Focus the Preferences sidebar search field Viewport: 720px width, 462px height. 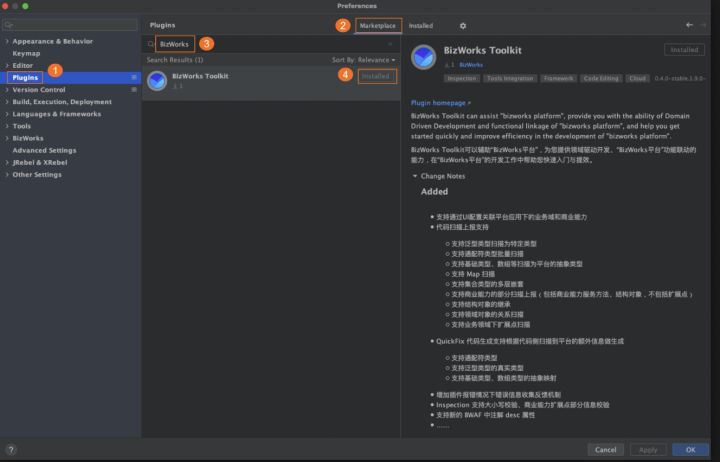(70, 25)
